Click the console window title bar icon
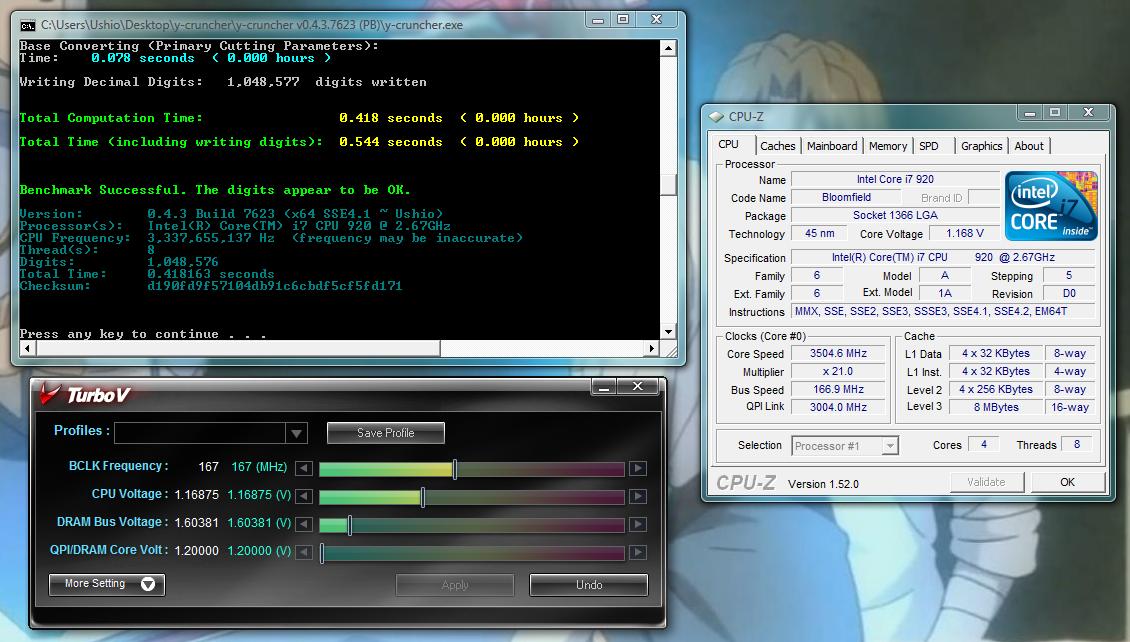The image size is (1130, 642). tap(27, 23)
